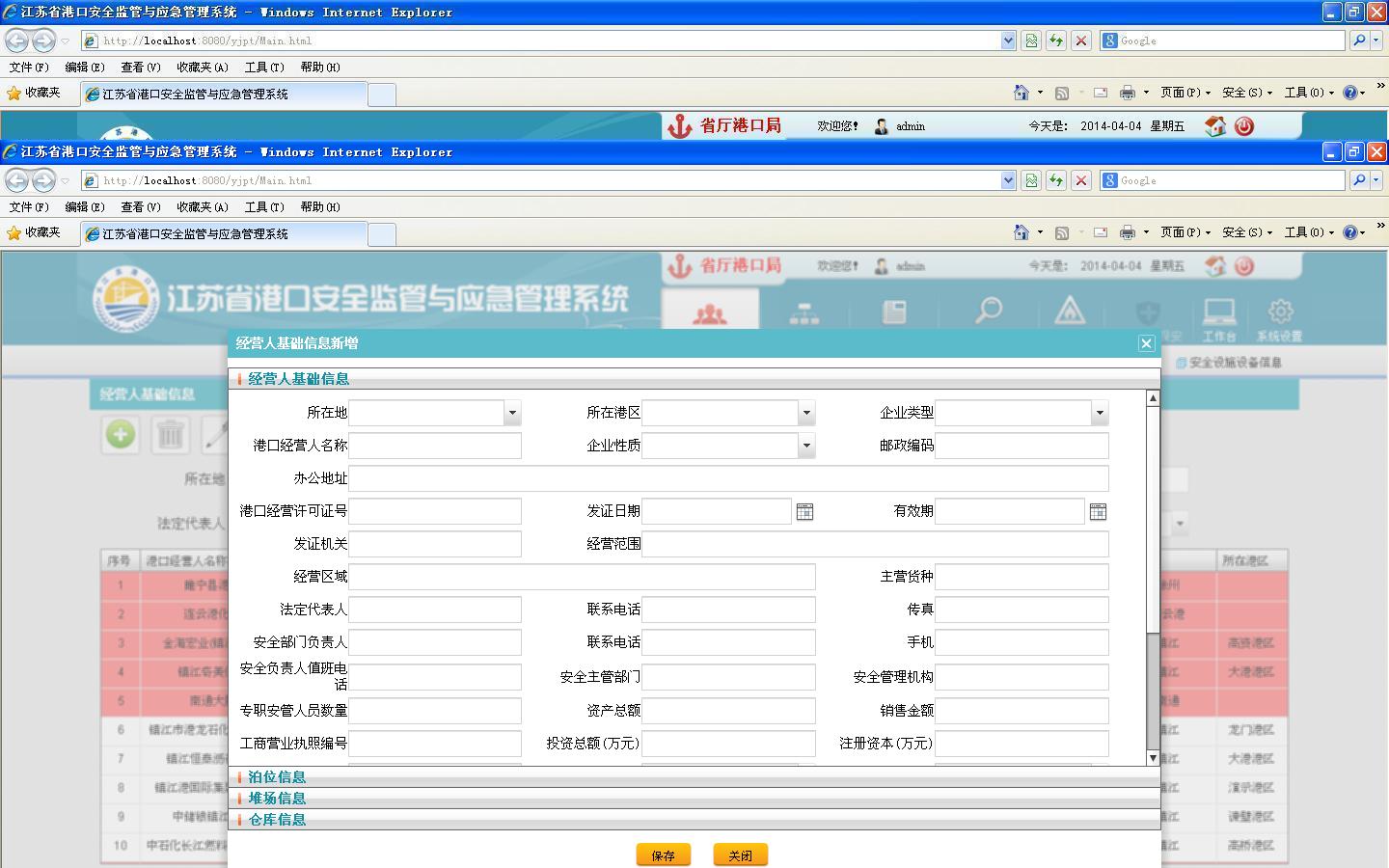Open the 有效期 calendar picker
The height and width of the screenshot is (868, 1389).
1098,512
